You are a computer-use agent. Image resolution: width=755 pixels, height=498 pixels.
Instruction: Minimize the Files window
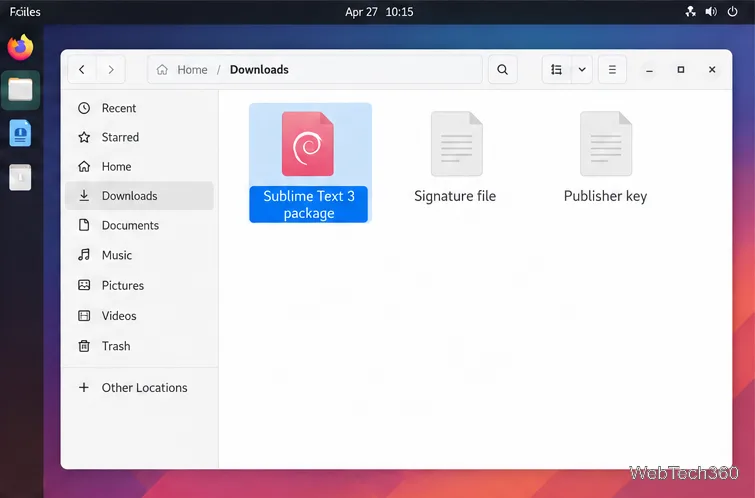click(649, 70)
